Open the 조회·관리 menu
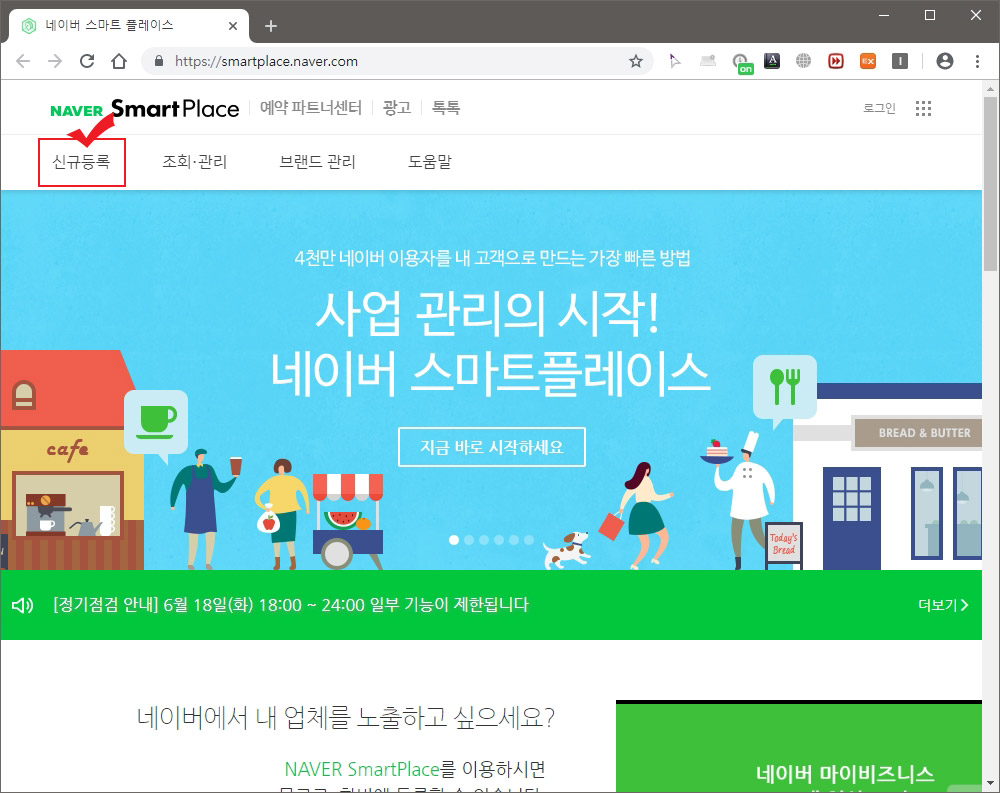Screen dimensions: 1000x793 195,162
